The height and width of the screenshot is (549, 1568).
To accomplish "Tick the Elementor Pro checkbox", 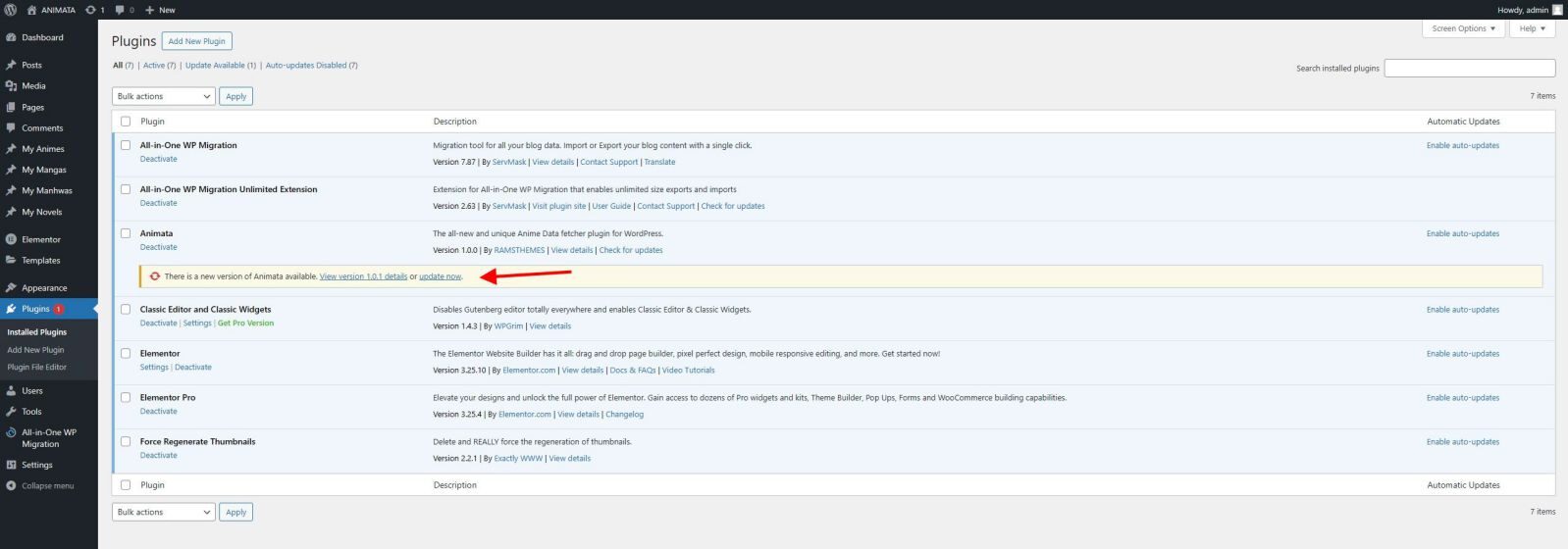I will click(x=126, y=397).
